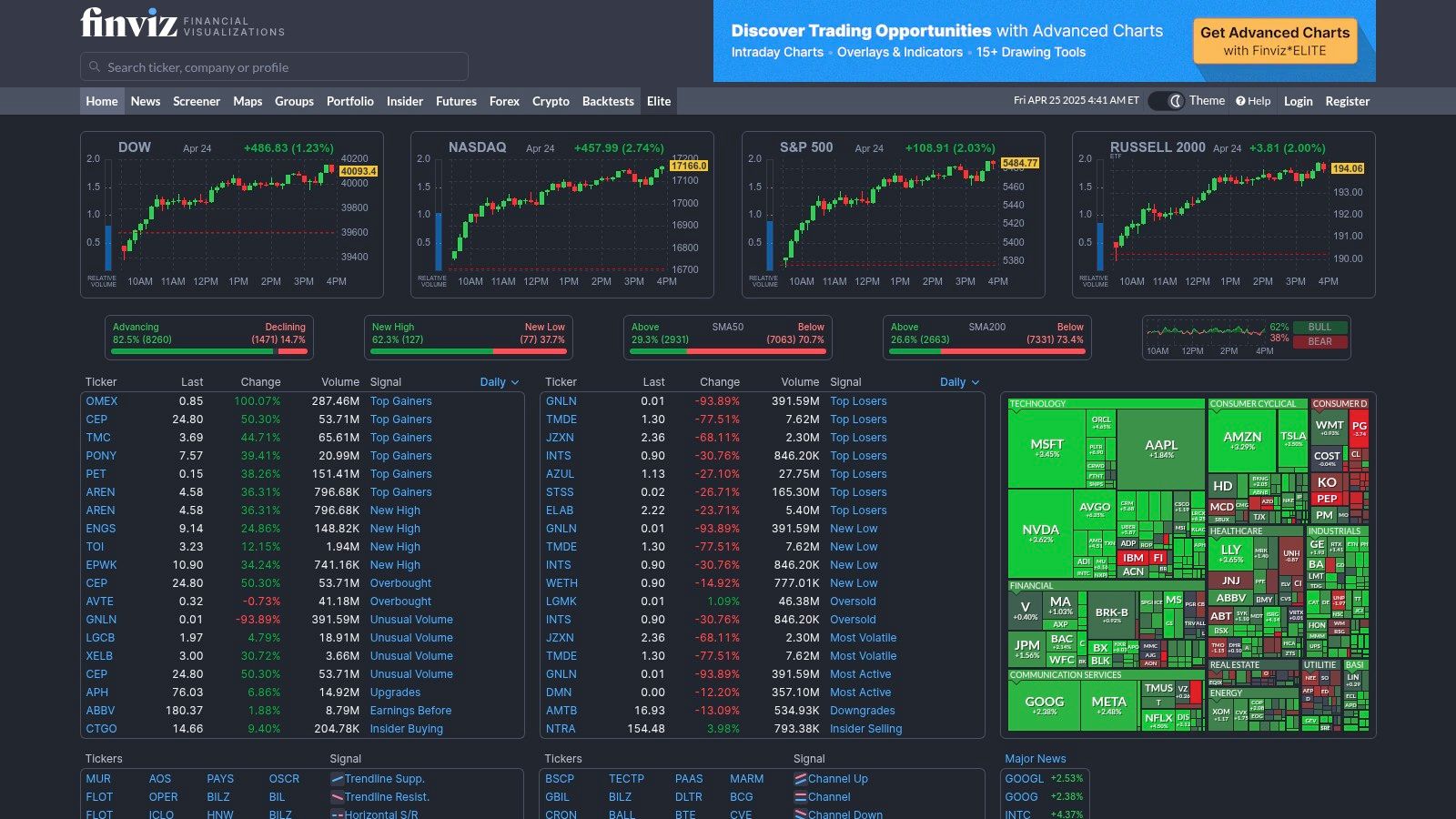Select the Groups menu item
This screenshot has width=1456, height=819.
[x=294, y=101]
